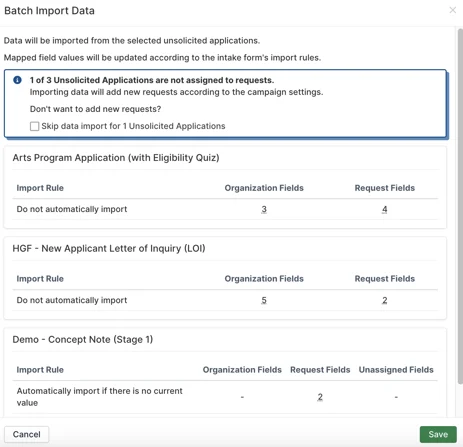Click Import Rule header in HGF LOI table
The image size is (463, 447).
(40, 279)
